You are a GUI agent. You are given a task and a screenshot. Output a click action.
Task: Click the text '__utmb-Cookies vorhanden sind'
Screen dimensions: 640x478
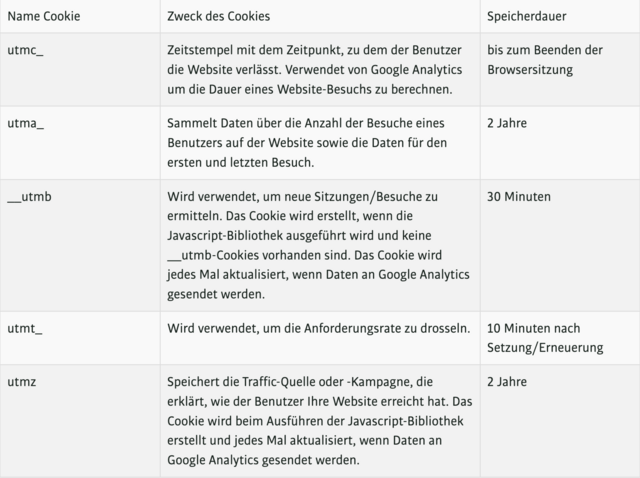259,256
